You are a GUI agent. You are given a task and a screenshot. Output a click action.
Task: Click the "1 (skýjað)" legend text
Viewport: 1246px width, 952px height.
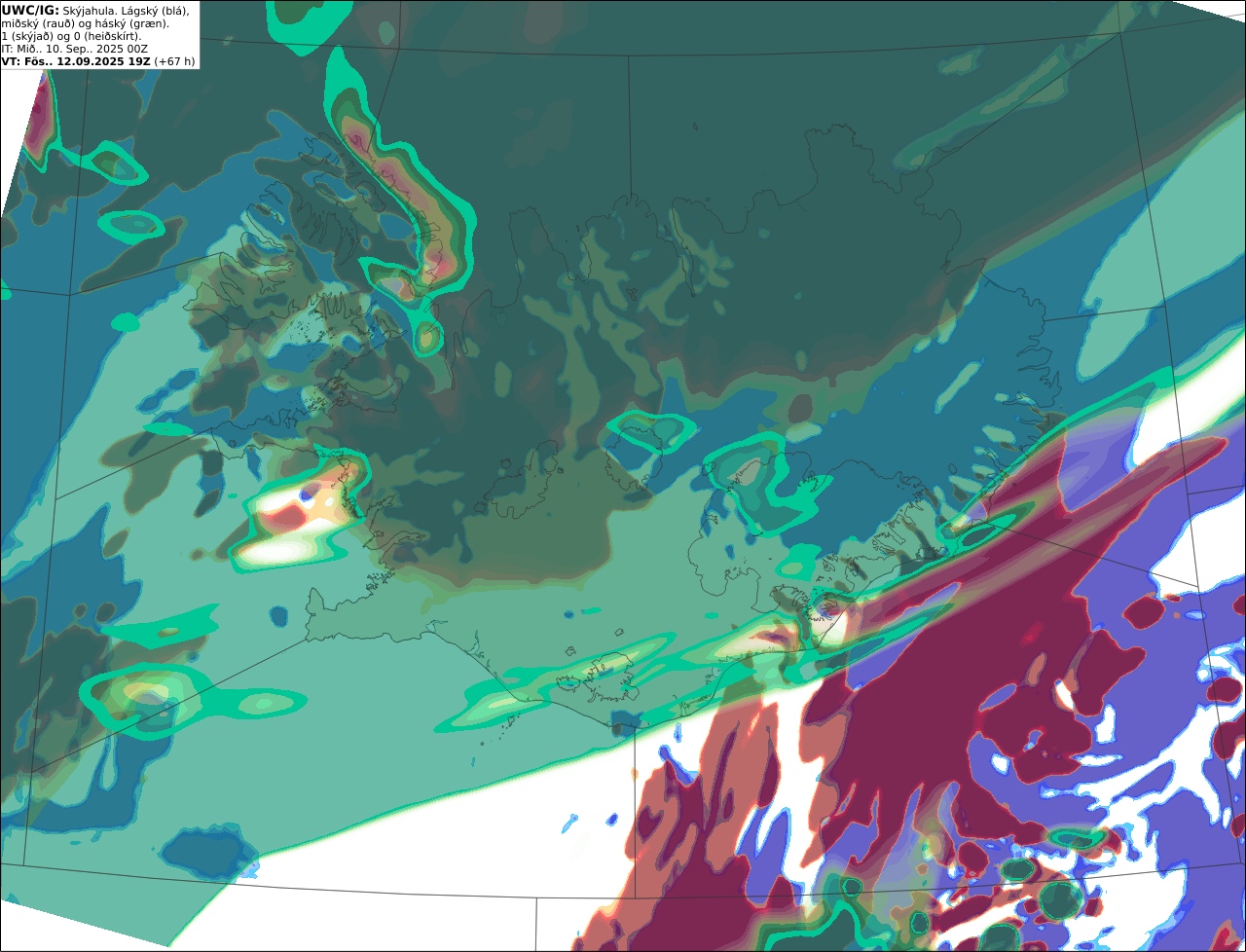[x=28, y=35]
